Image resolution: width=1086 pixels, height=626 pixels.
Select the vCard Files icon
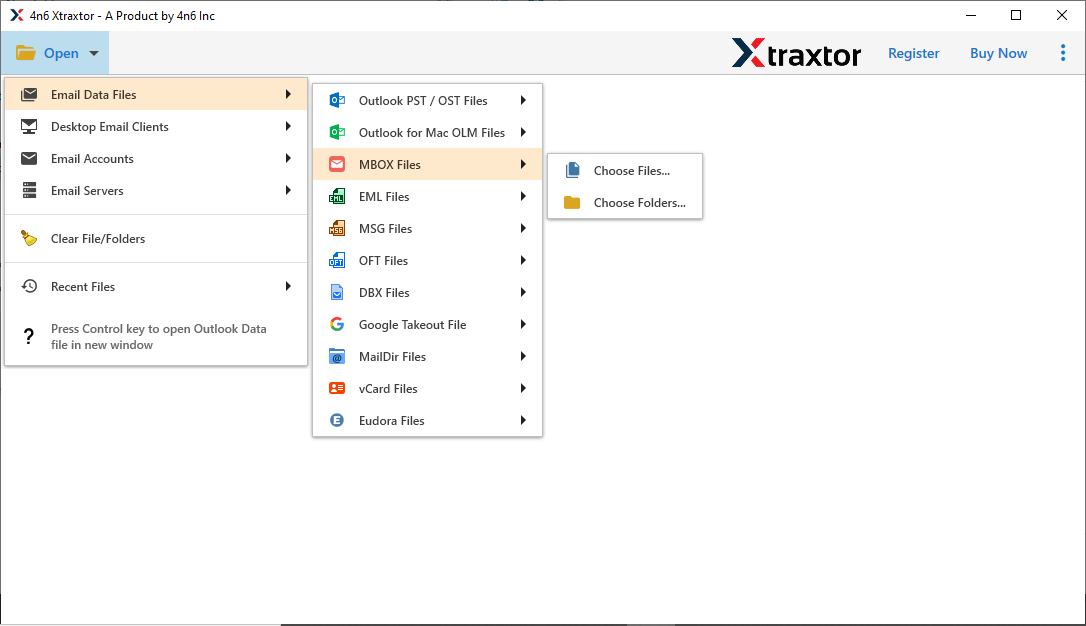[336, 388]
